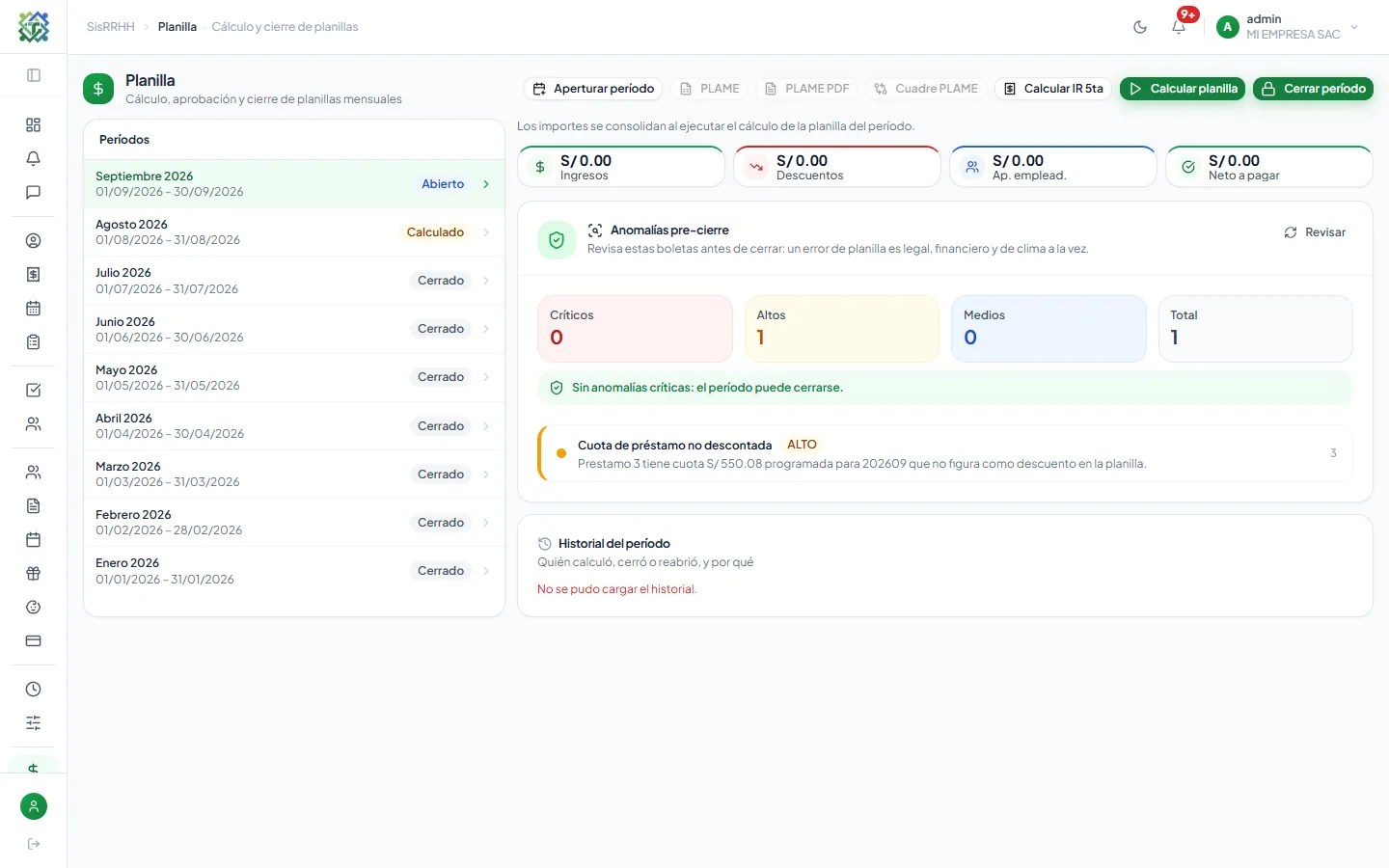Click 'No se pudo cargar el historial.' message
This screenshot has width=1389, height=868.
617,589
